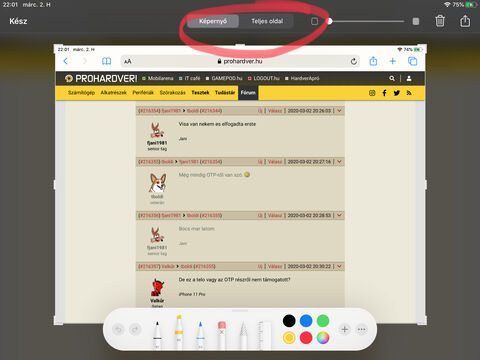Open the rainbow color wheel picker

point(323,338)
